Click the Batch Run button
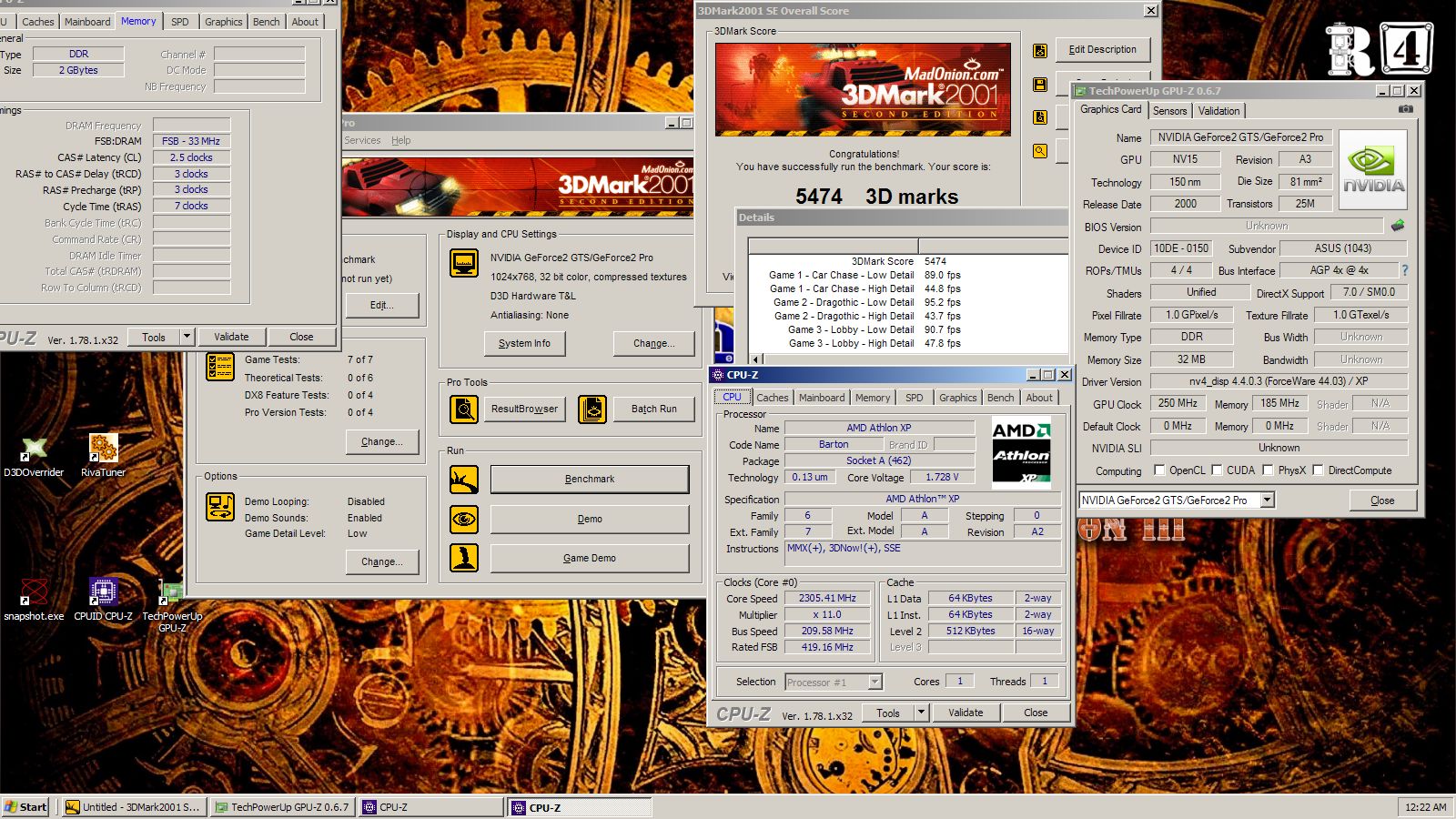 (653, 409)
